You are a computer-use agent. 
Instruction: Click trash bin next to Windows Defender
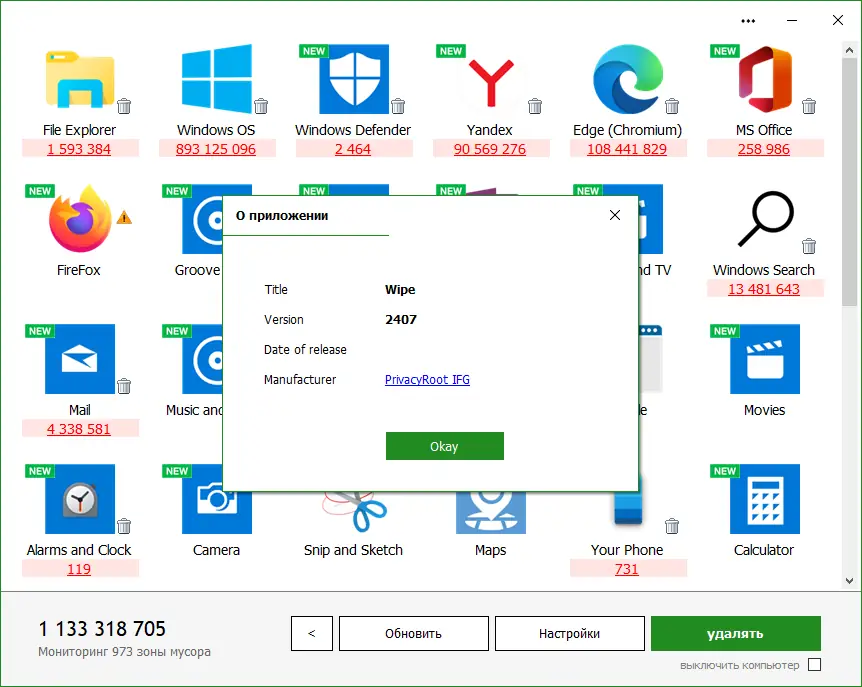click(x=398, y=106)
